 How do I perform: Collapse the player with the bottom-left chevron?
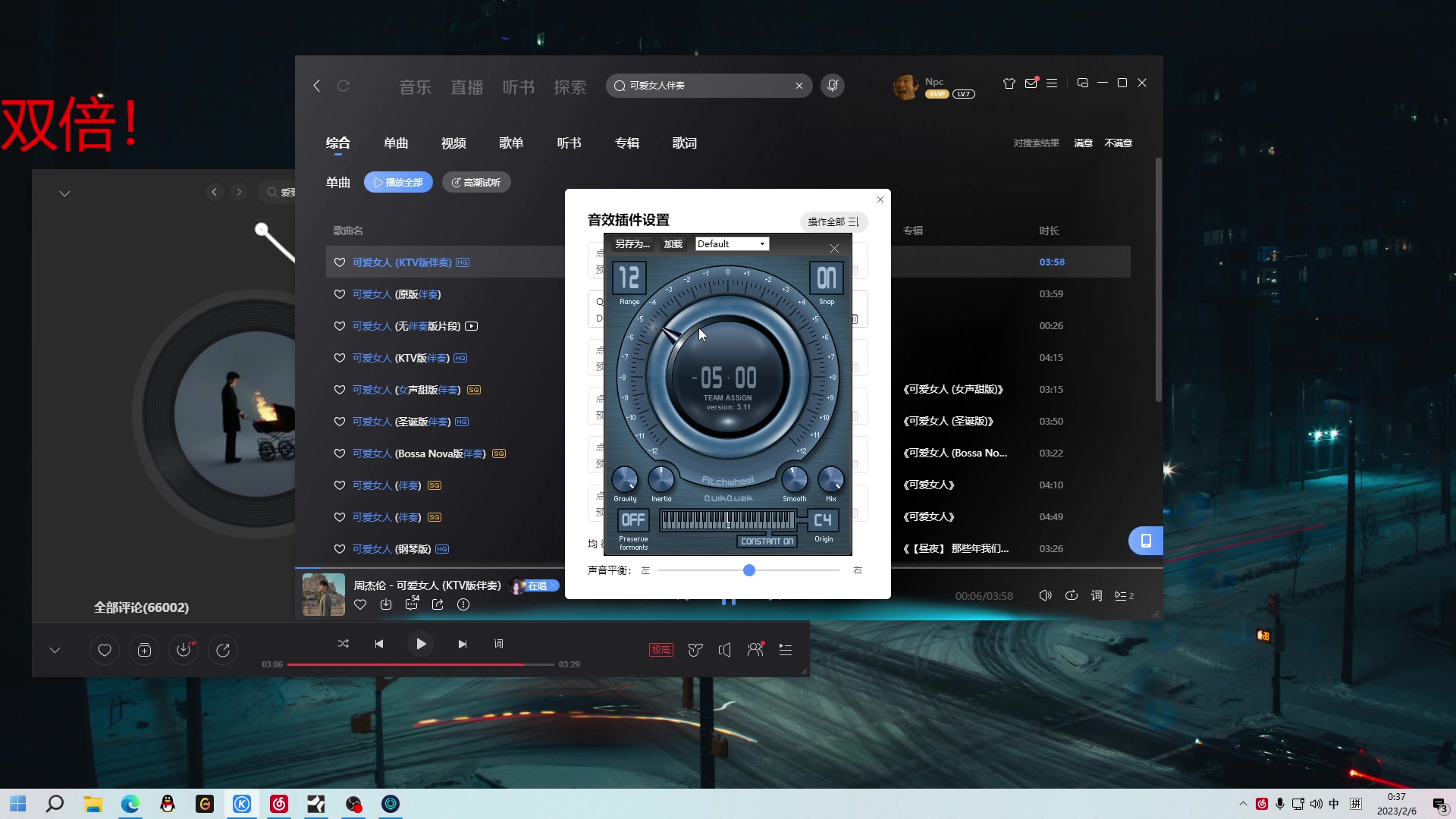click(55, 650)
